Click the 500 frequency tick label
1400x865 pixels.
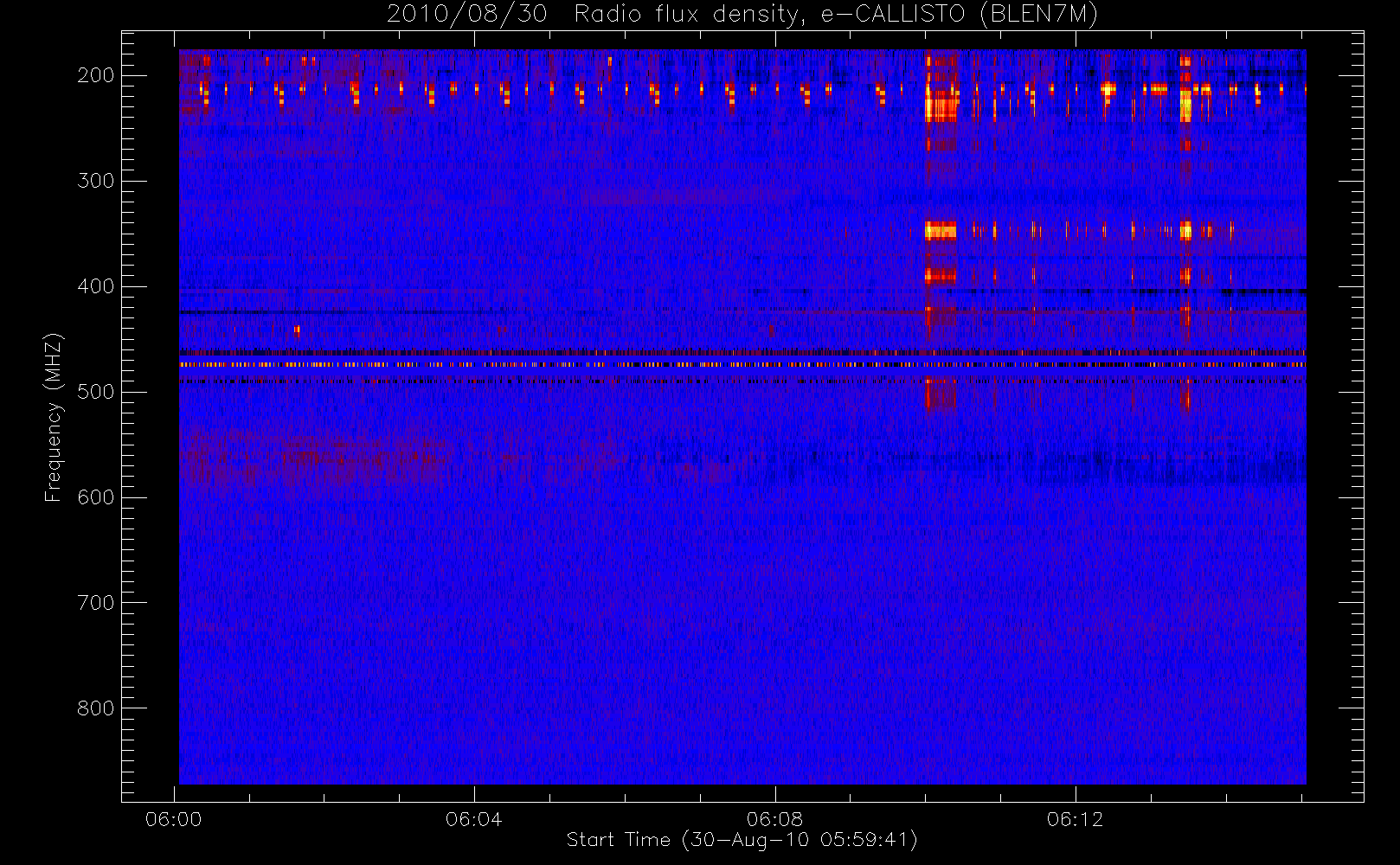[x=96, y=392]
